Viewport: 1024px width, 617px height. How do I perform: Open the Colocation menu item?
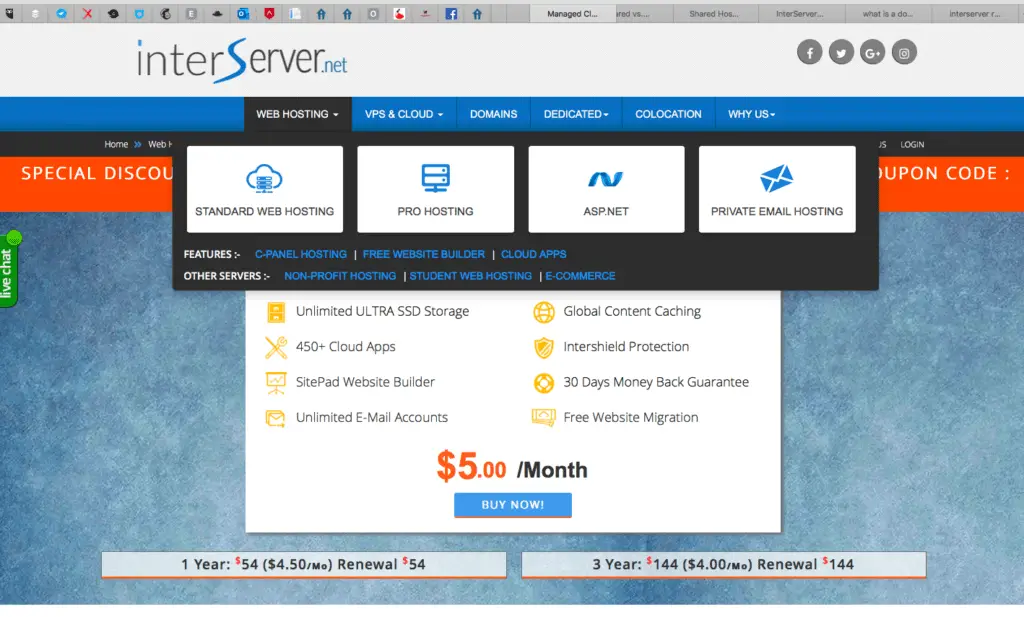click(668, 114)
